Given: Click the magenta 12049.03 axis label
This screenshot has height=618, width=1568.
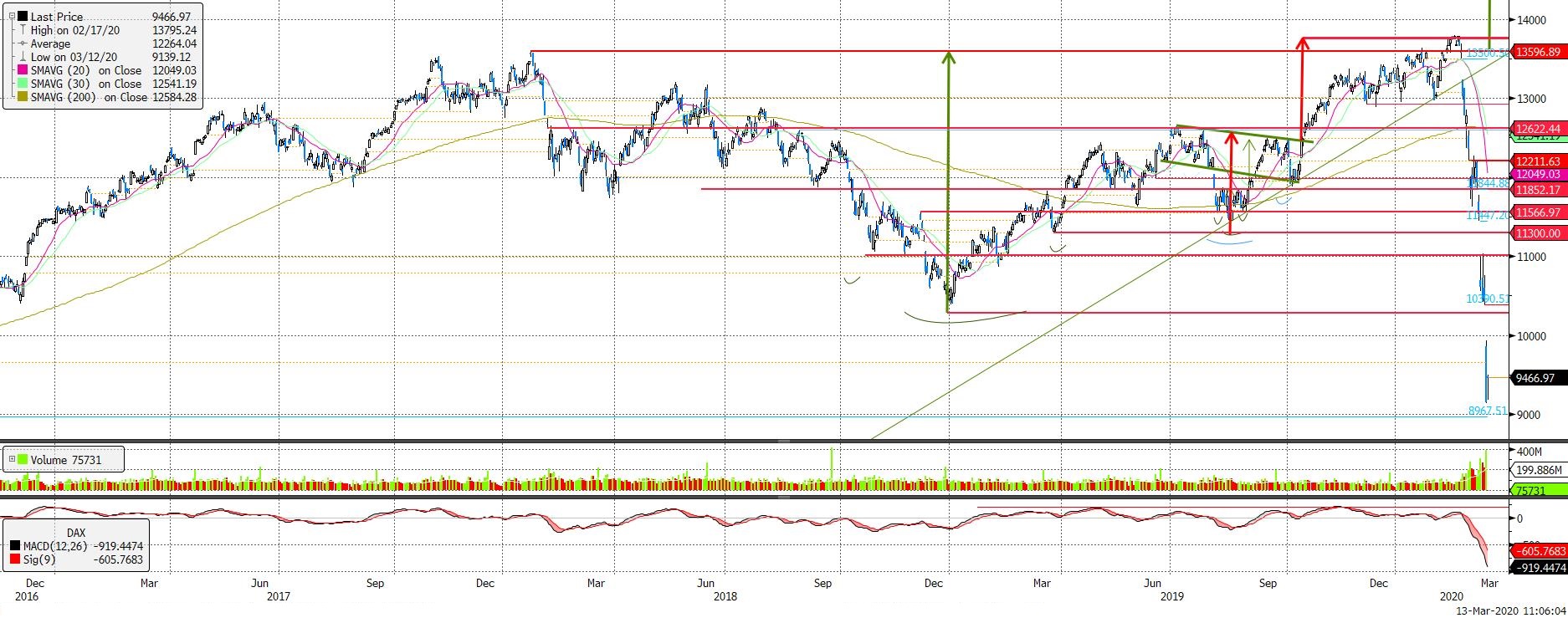Looking at the screenshot, I should [1538, 174].
